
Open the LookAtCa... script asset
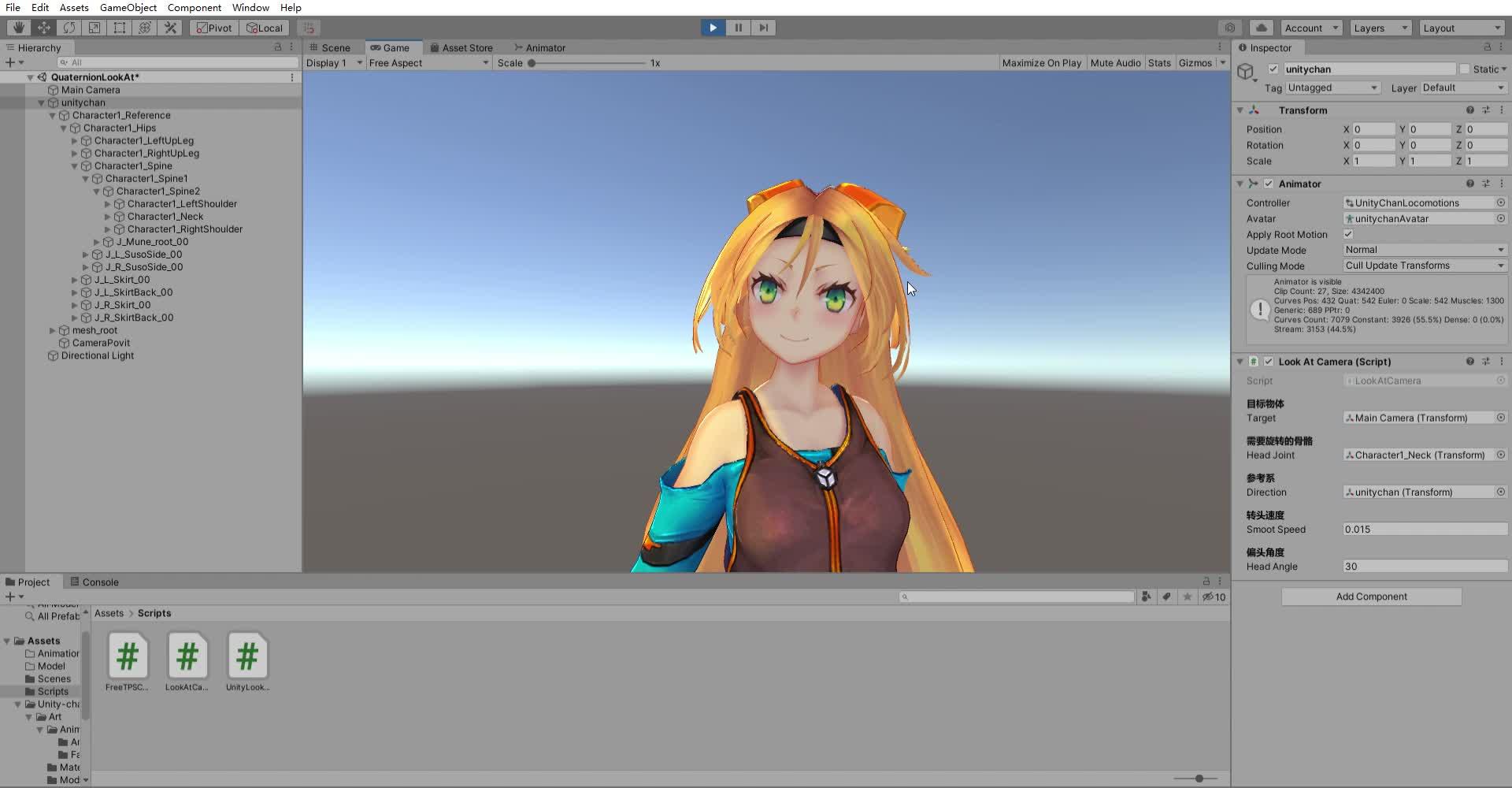coord(187,662)
